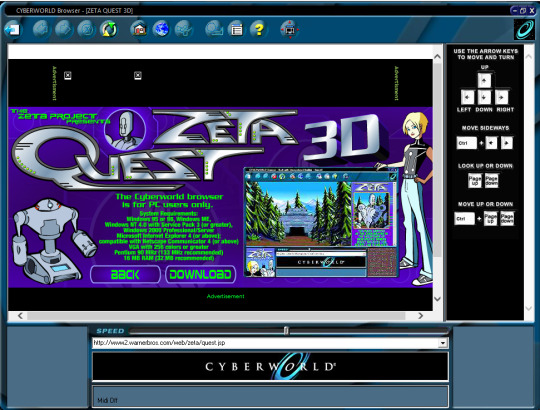Restore the browser window size
This screenshot has height=410, width=540.
523,11
